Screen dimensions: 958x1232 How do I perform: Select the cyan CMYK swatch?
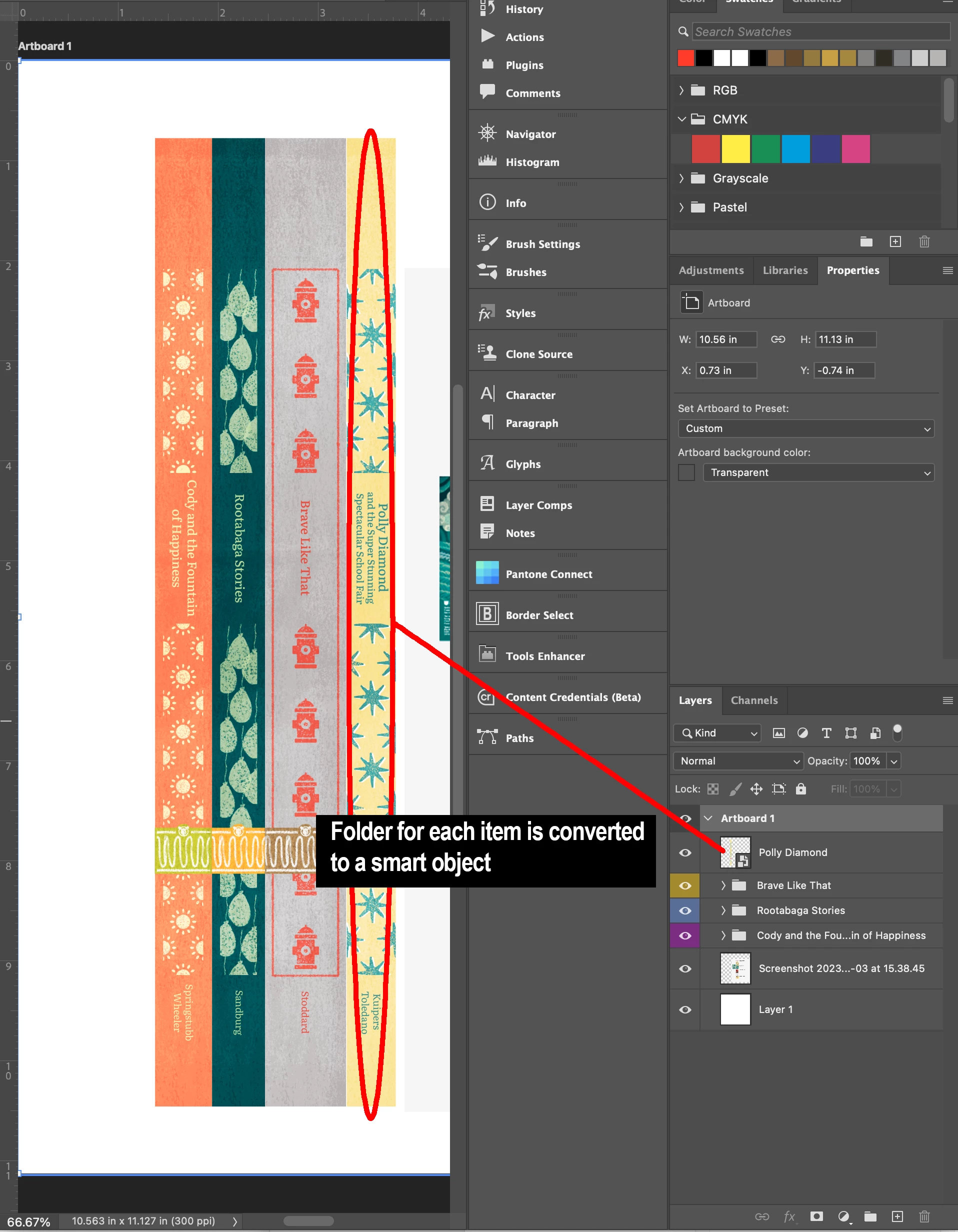tap(795, 149)
